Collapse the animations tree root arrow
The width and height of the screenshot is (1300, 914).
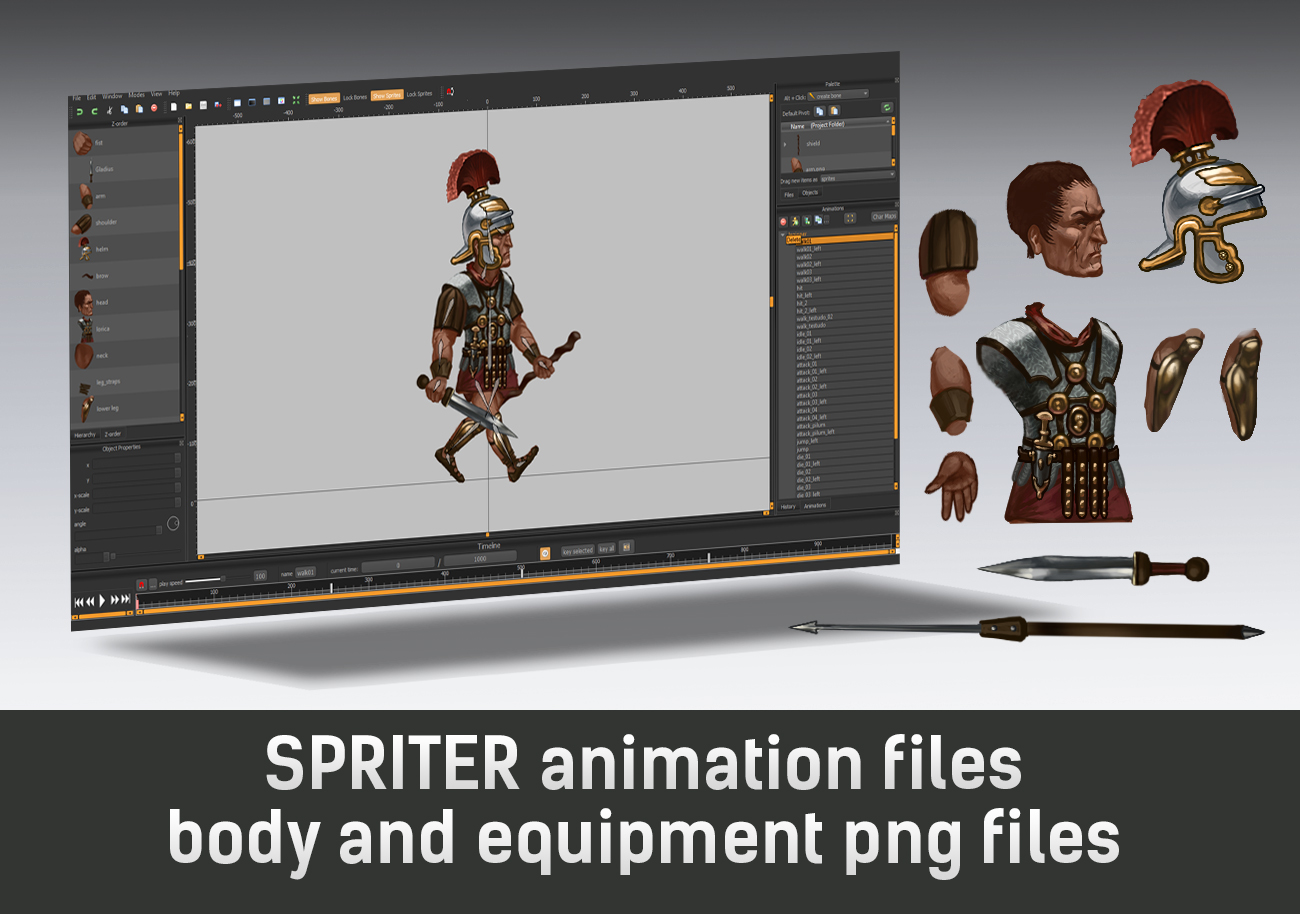(x=783, y=234)
